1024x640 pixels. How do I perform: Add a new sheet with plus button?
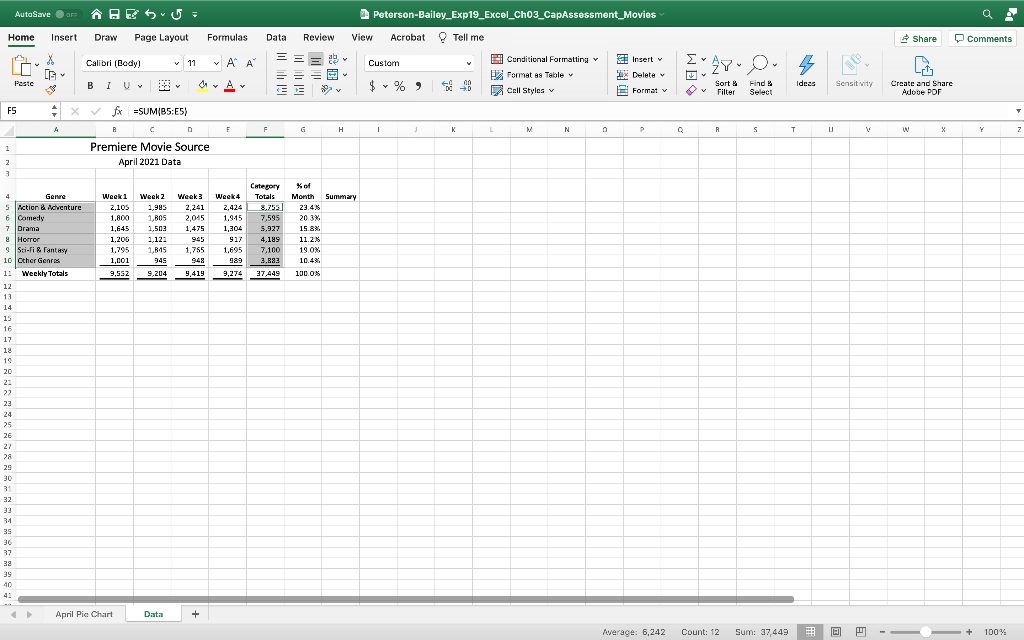[195, 614]
